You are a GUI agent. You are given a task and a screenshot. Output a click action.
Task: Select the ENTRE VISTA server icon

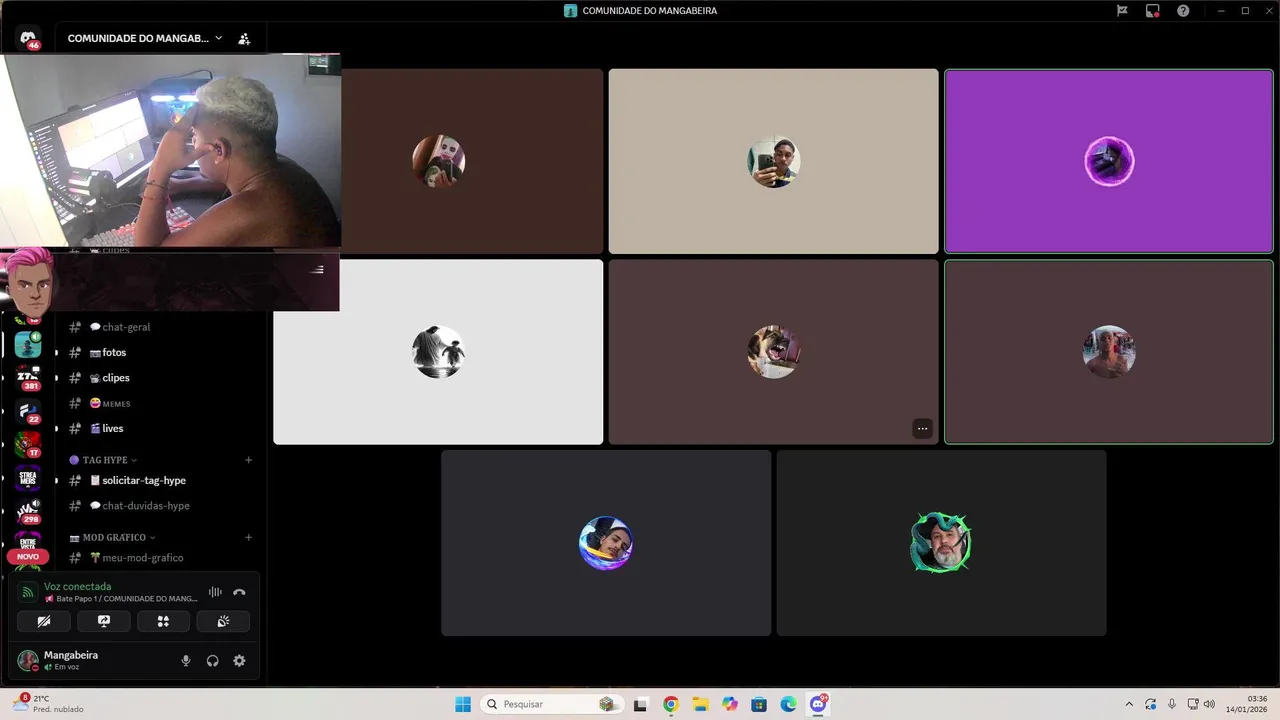pyautogui.click(x=28, y=541)
